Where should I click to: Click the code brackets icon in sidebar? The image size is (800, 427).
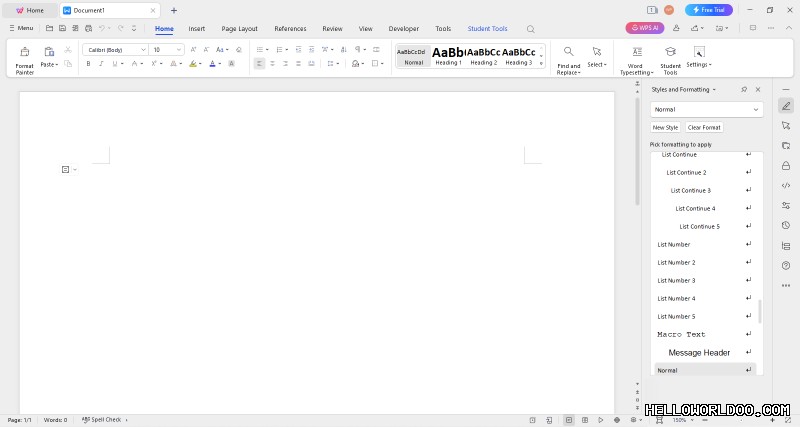(x=786, y=186)
